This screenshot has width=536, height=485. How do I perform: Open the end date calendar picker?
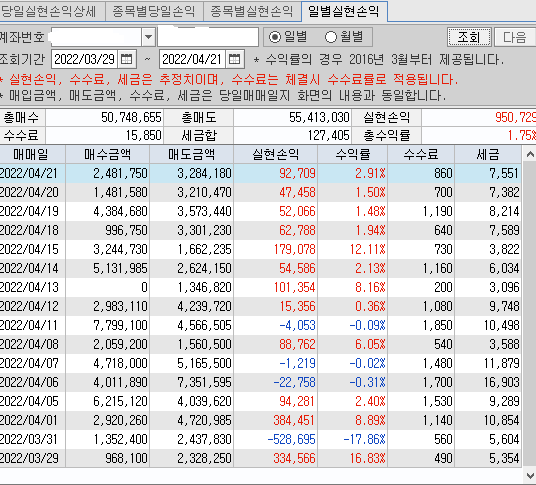pyautogui.click(x=234, y=59)
